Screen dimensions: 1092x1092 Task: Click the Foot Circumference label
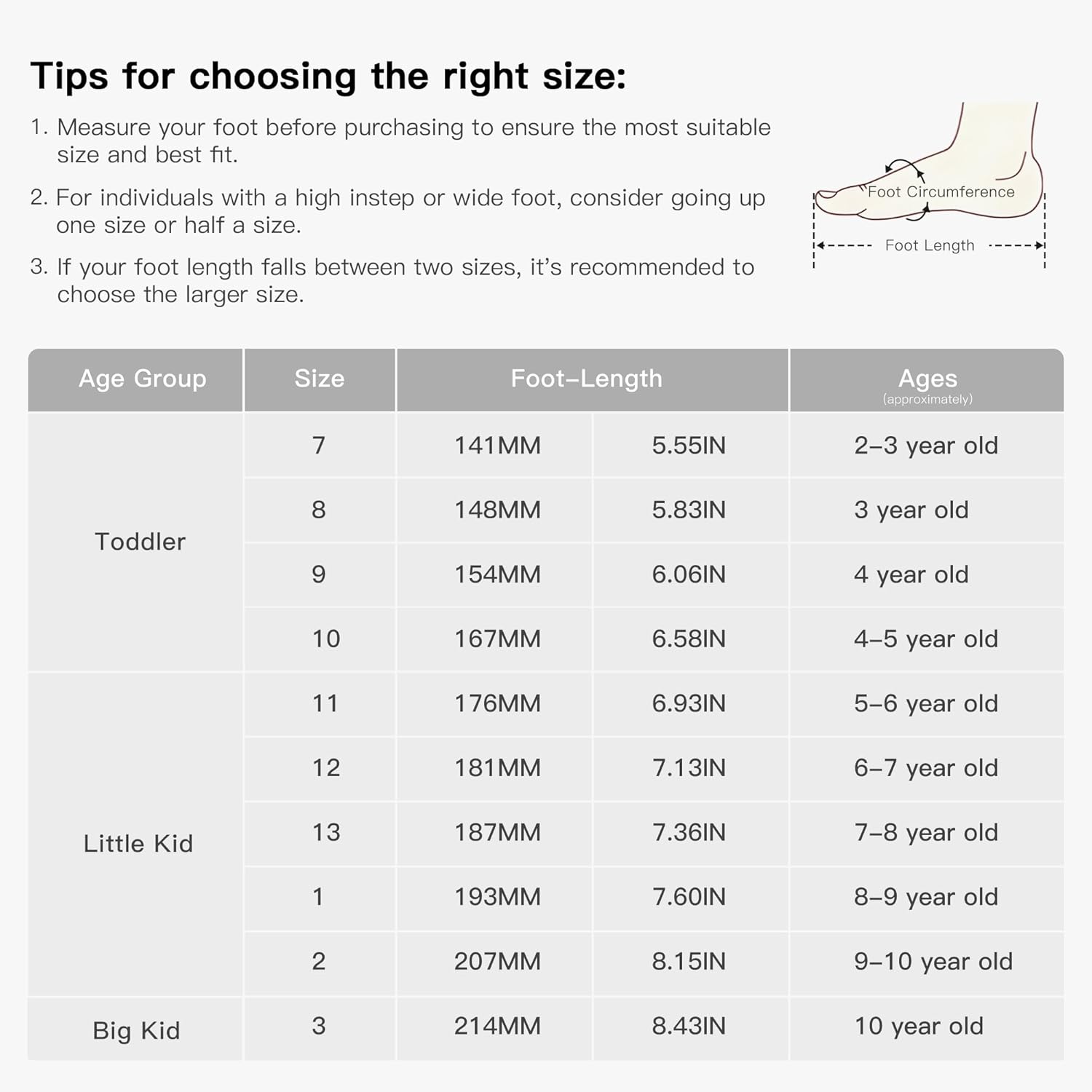point(941,192)
